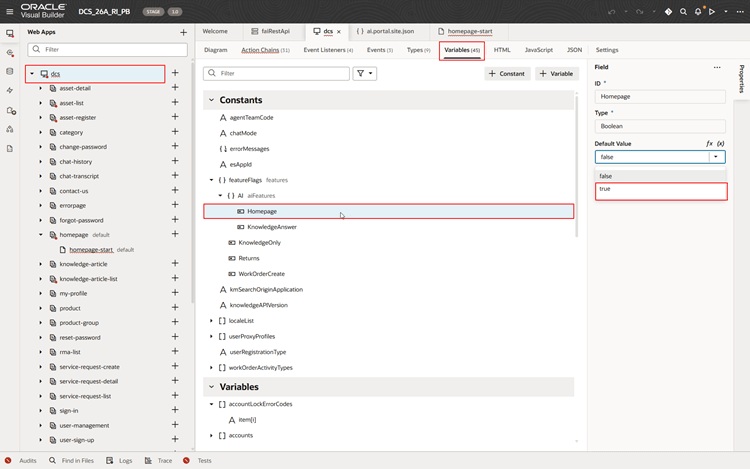Expand the localeList constant

point(211,321)
